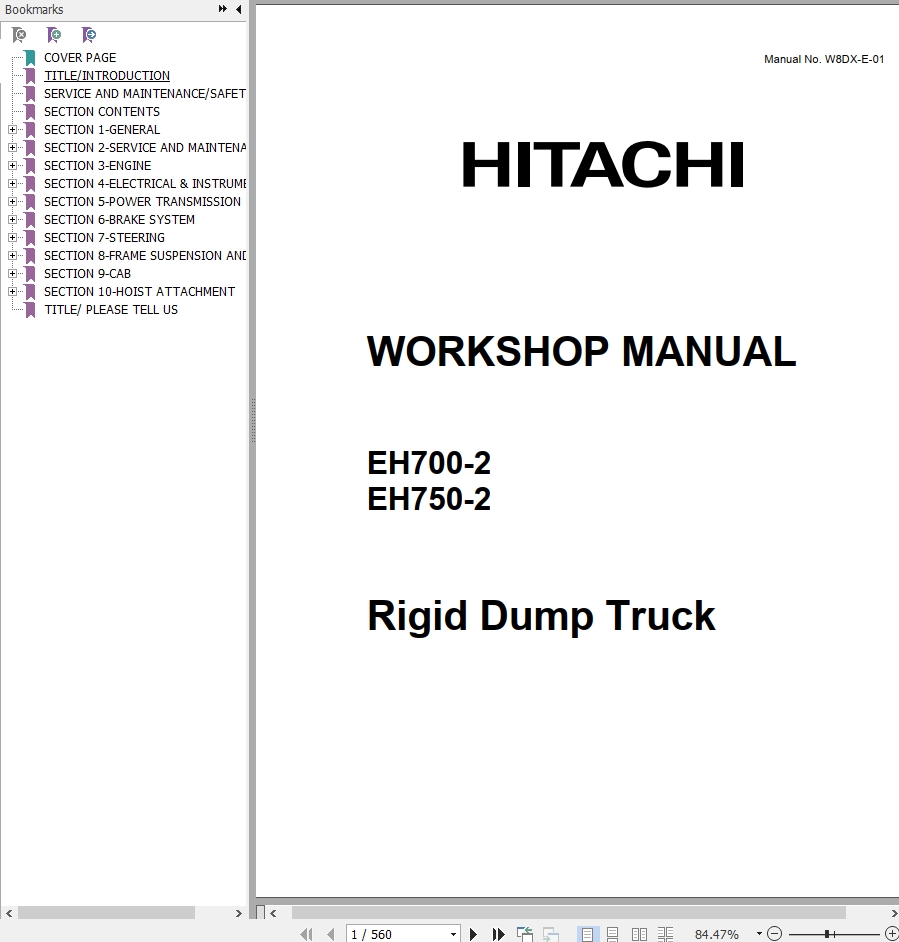
Task: Select SECTION 5-POWER TRANSMISSION bookmark label
Action: (x=142, y=202)
